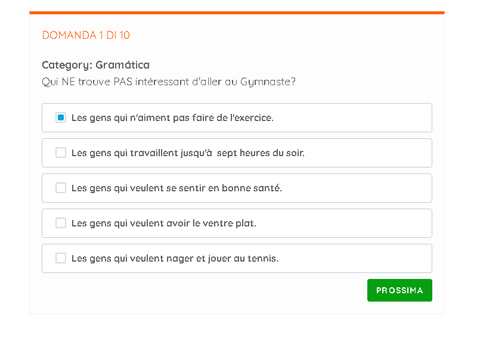
Task: Enable the checkbox for avoir le ventre plat
Action: pos(61,223)
